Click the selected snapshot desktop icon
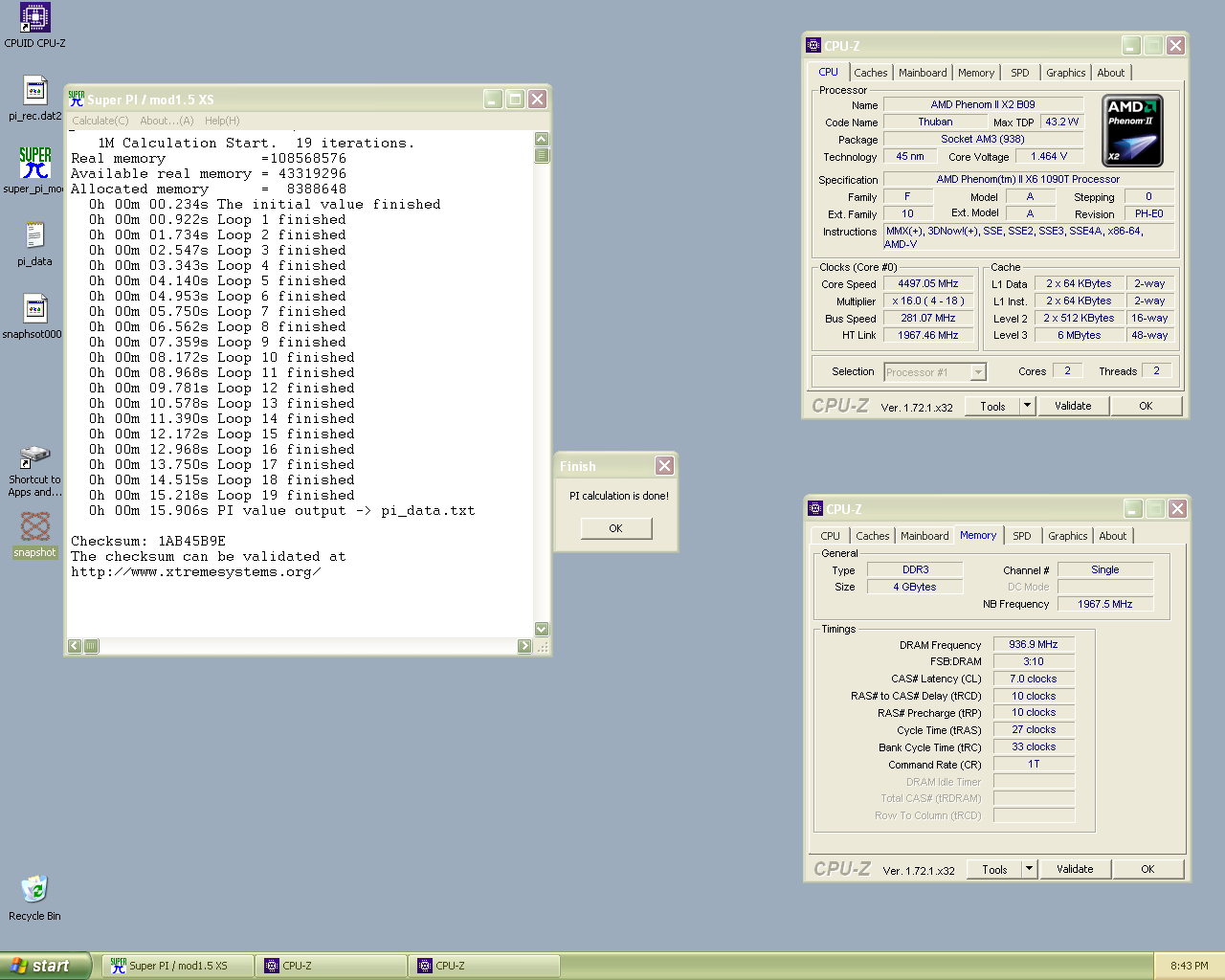The width and height of the screenshot is (1225, 980). [35, 527]
